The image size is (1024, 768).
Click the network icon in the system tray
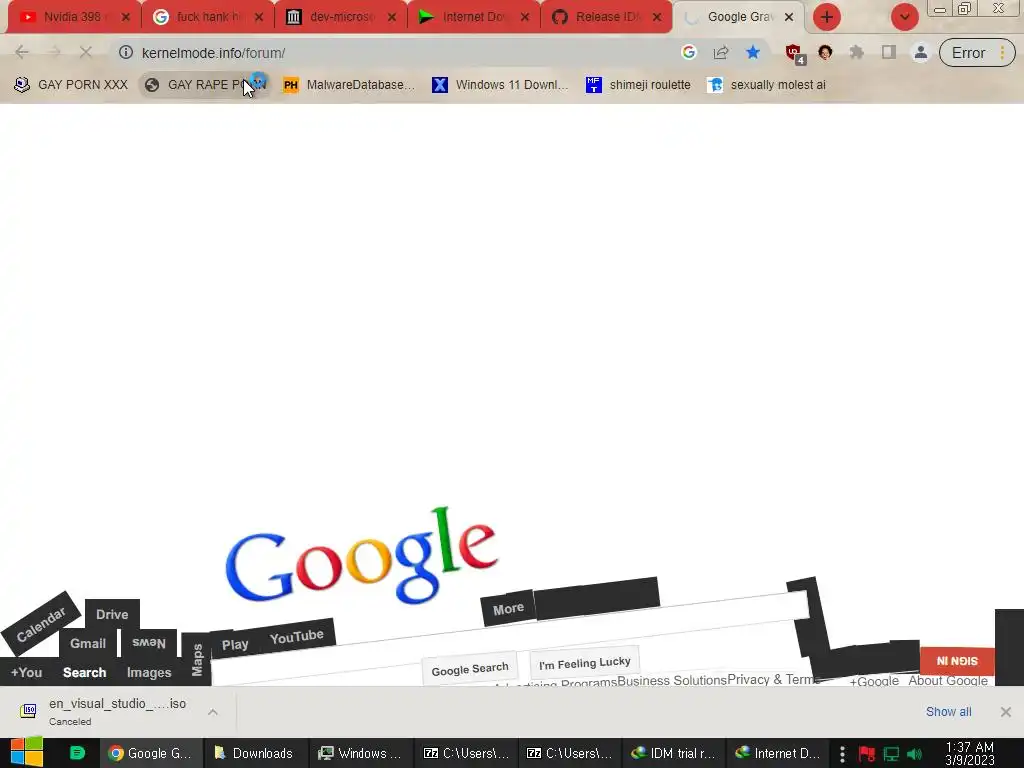click(891, 754)
